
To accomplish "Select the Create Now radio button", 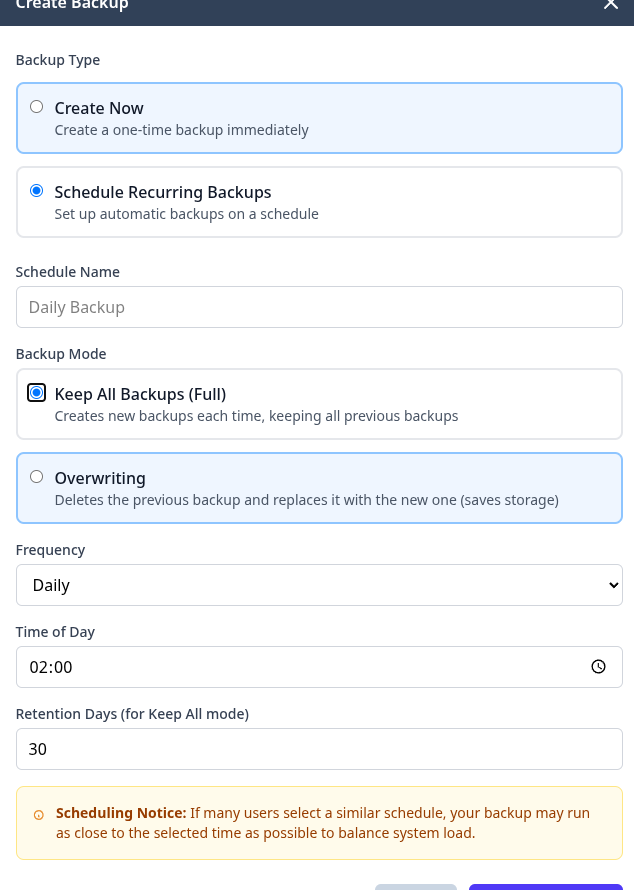I will pyautogui.click(x=37, y=107).
